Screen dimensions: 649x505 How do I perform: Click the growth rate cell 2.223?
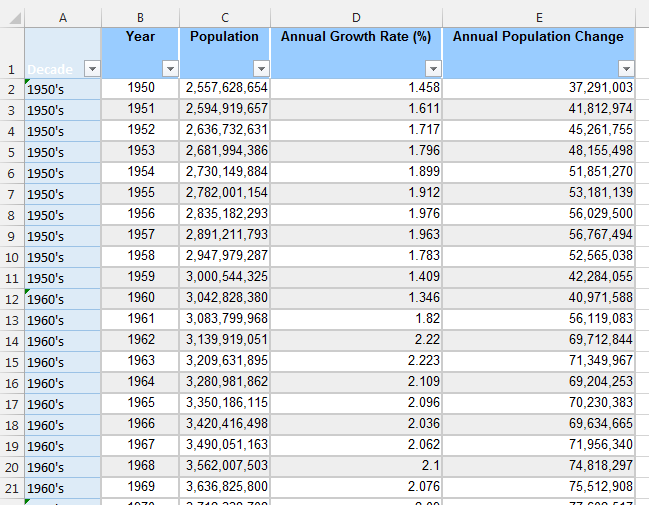point(356,362)
